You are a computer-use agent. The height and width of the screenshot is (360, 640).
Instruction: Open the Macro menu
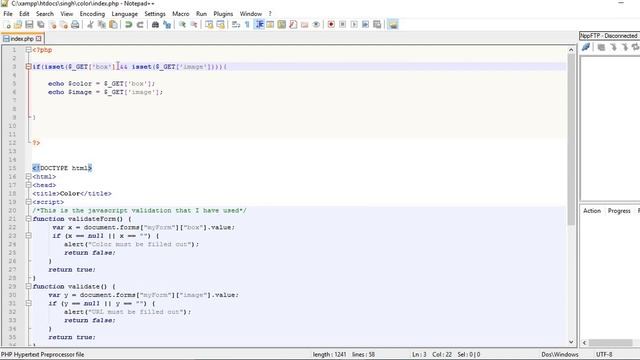(x=180, y=13)
